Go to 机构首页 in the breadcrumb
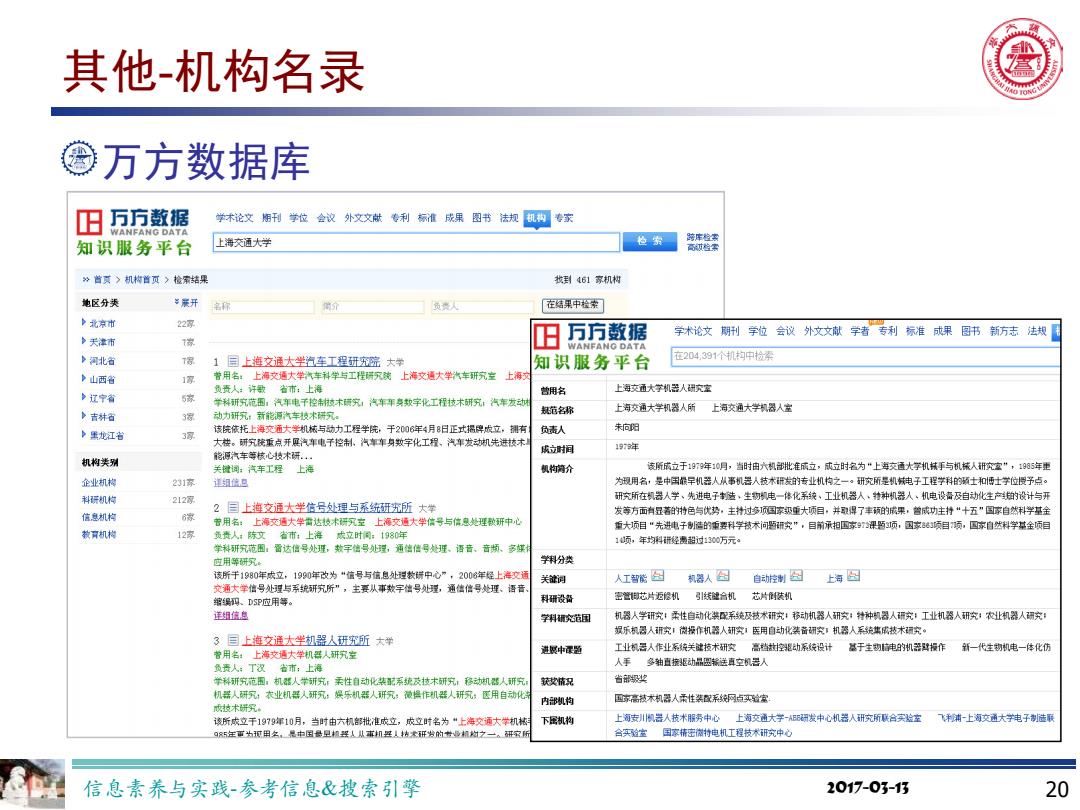 (x=142, y=280)
